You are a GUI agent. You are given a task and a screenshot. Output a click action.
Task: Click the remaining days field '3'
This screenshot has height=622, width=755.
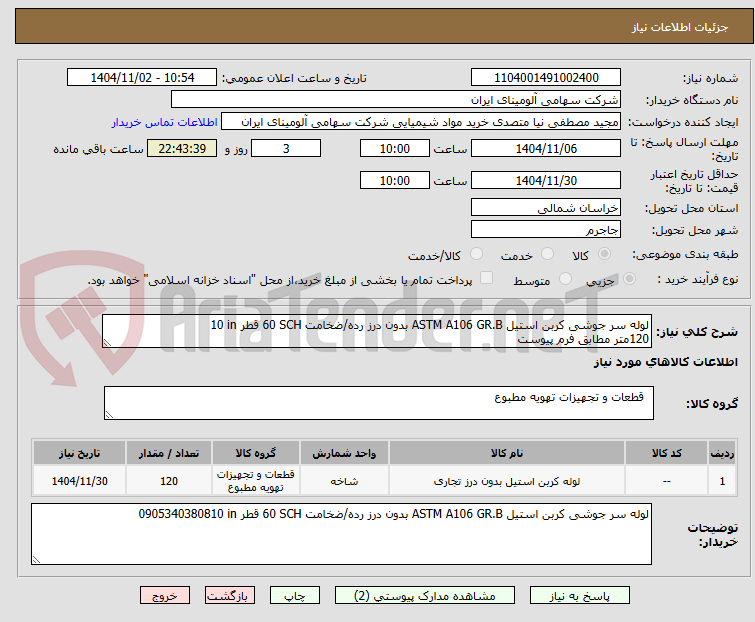pyautogui.click(x=286, y=149)
